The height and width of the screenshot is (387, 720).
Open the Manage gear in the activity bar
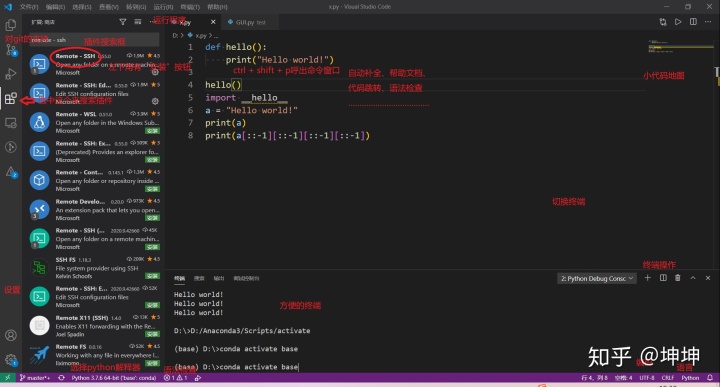click(11, 360)
